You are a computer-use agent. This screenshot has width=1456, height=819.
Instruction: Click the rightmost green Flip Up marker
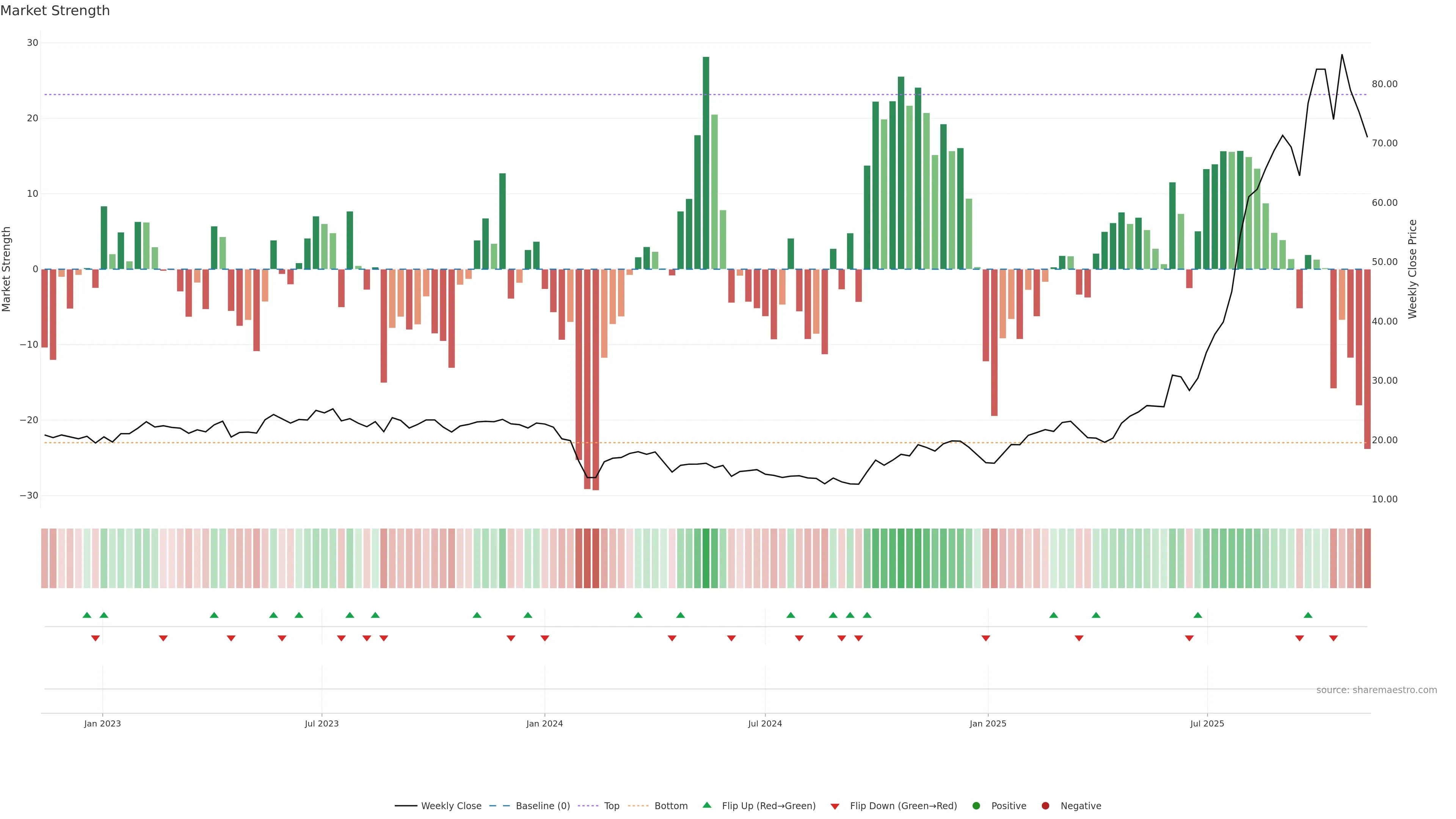(1308, 615)
